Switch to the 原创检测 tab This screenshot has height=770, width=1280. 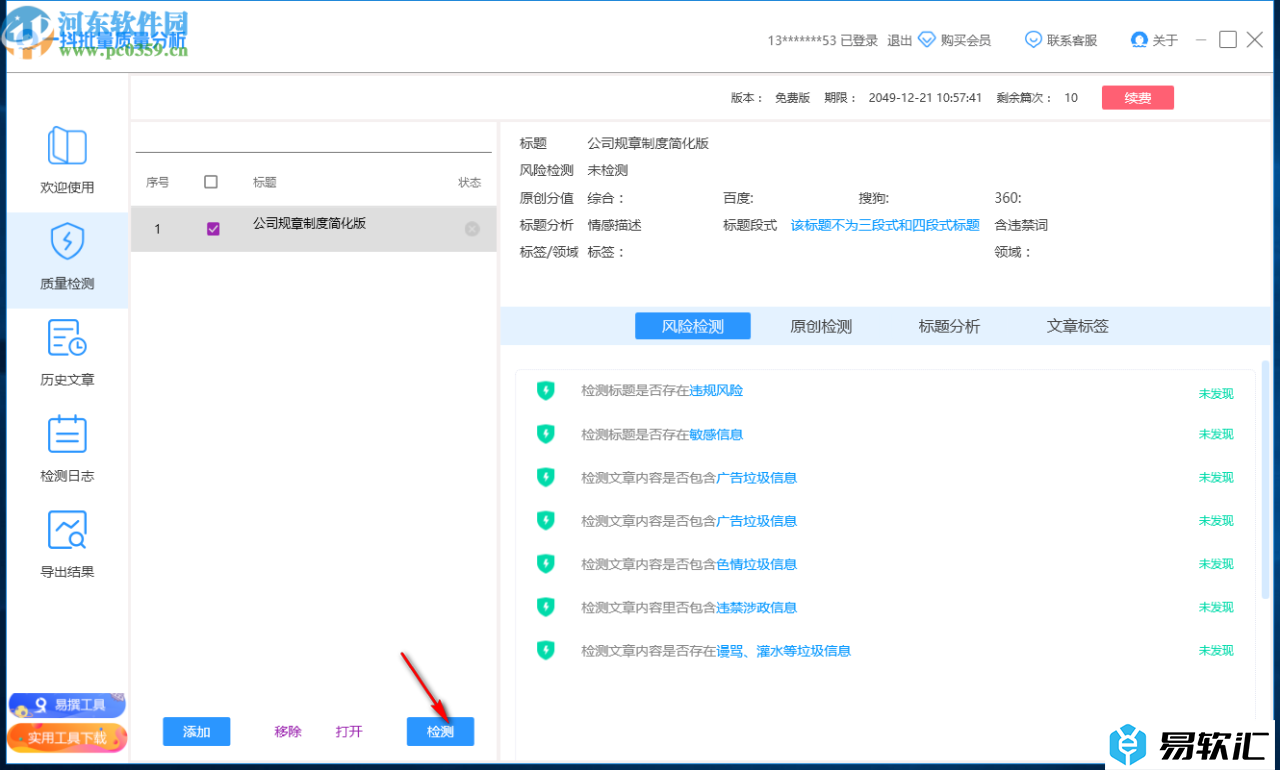(x=820, y=326)
